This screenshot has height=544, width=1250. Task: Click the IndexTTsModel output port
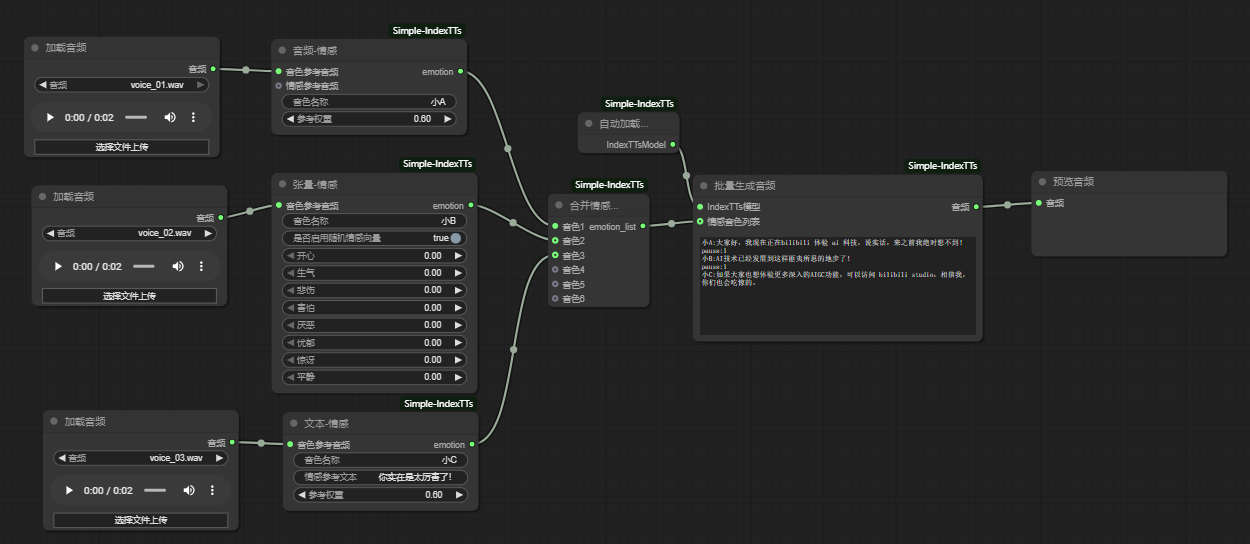point(673,145)
